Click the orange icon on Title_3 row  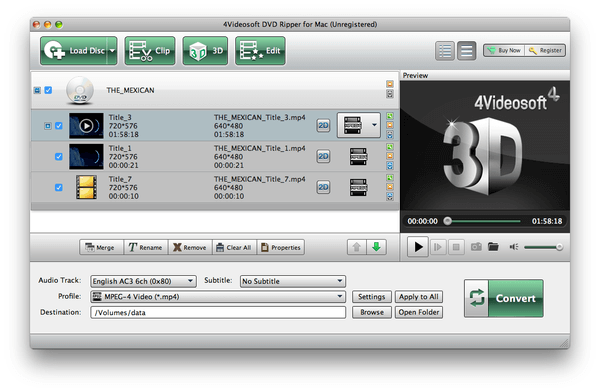coord(390,125)
